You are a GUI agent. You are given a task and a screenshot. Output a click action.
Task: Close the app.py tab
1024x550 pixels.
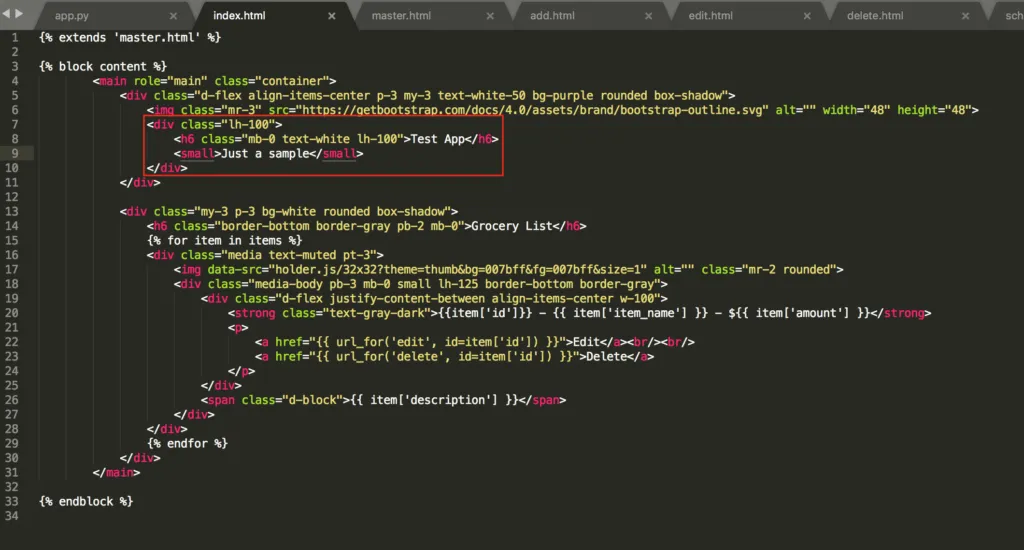point(173,16)
